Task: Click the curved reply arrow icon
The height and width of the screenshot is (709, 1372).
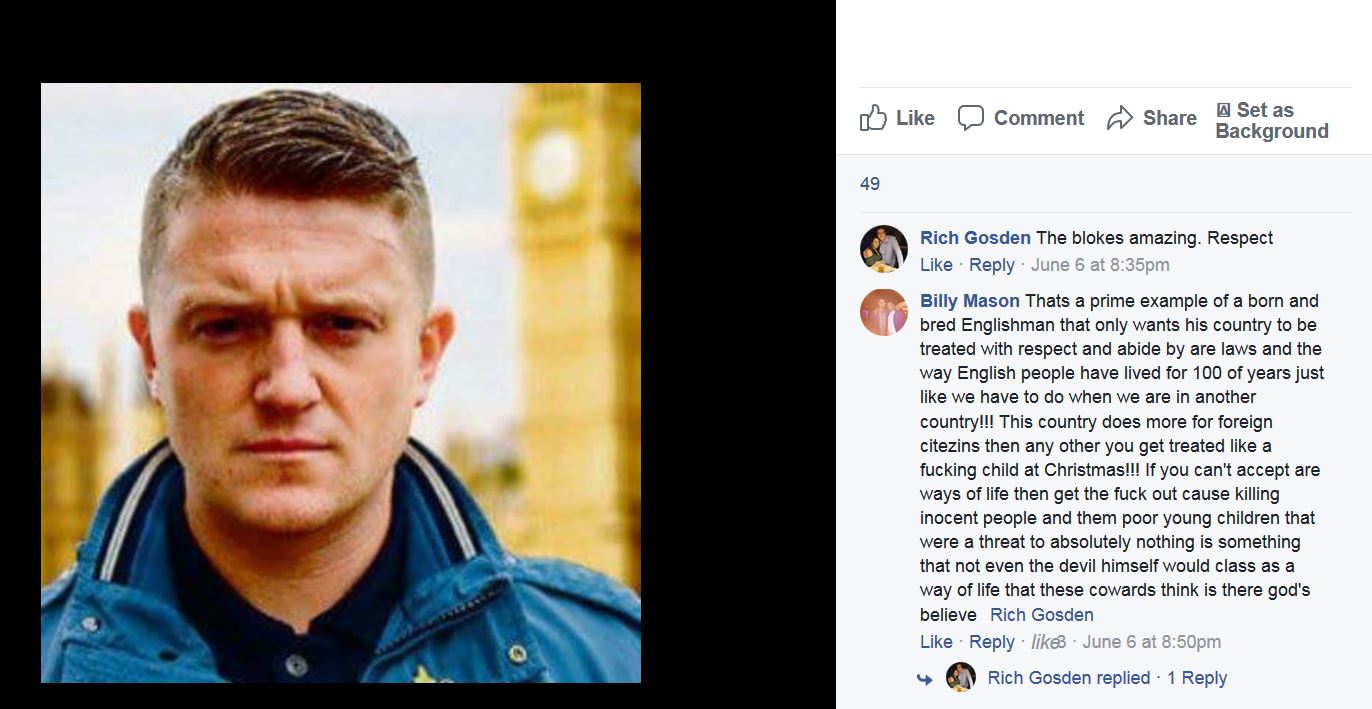Action: 925,679
